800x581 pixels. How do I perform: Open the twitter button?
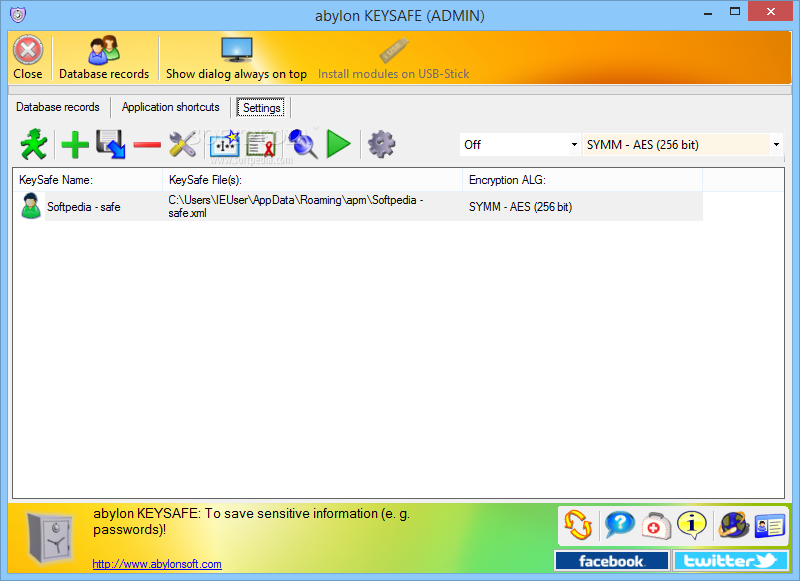(x=730, y=561)
